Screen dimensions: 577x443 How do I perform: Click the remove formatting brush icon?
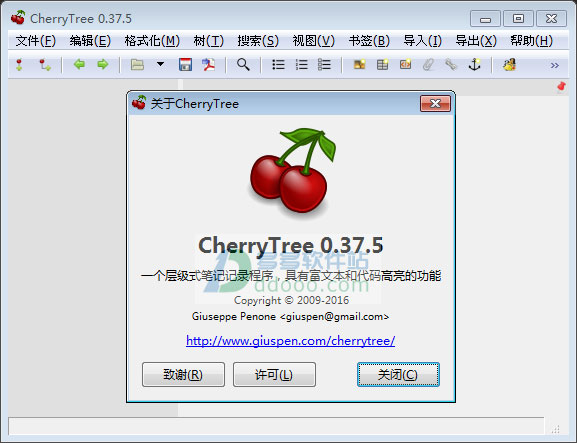(x=509, y=65)
